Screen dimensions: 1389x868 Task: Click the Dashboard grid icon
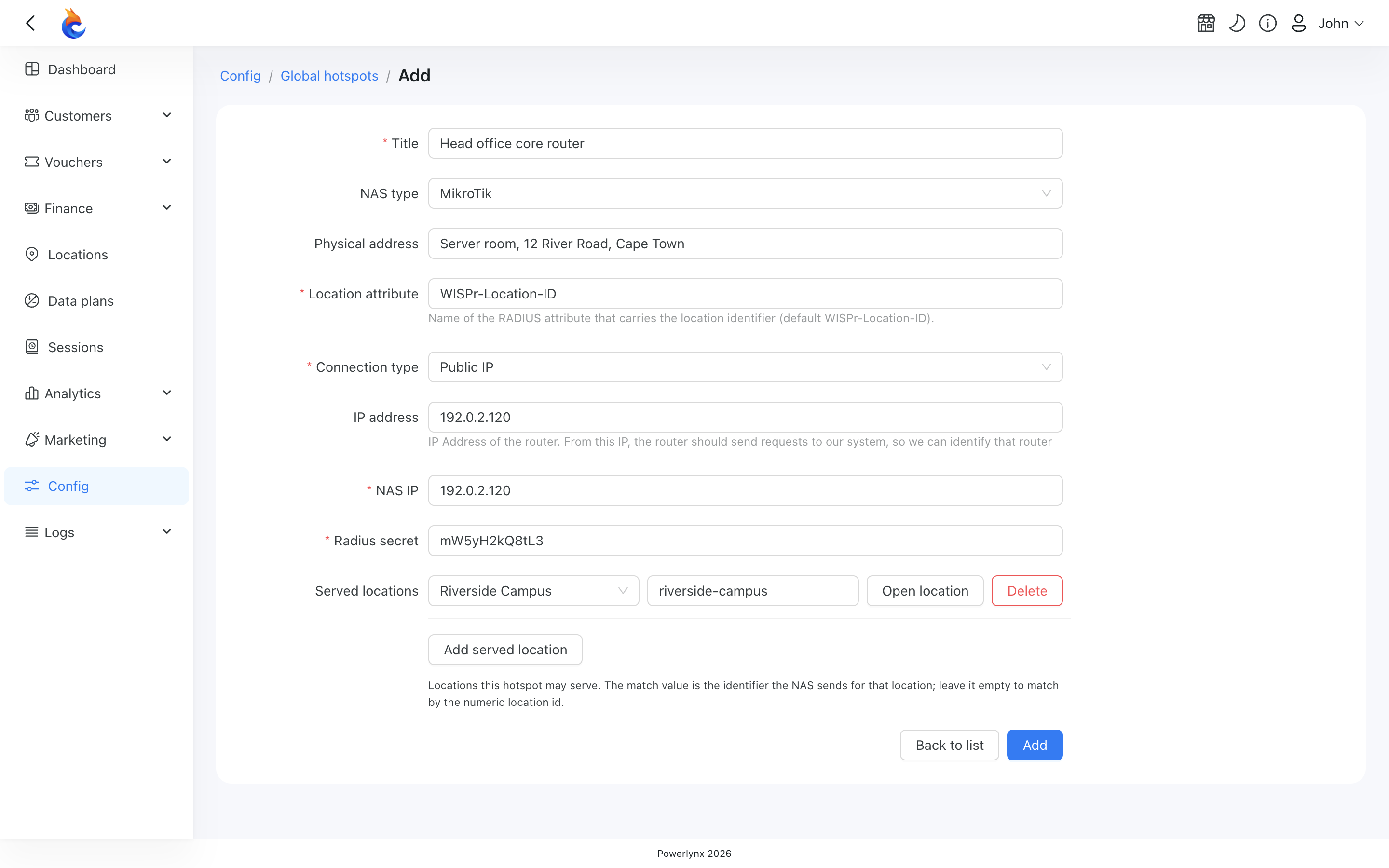(32, 69)
